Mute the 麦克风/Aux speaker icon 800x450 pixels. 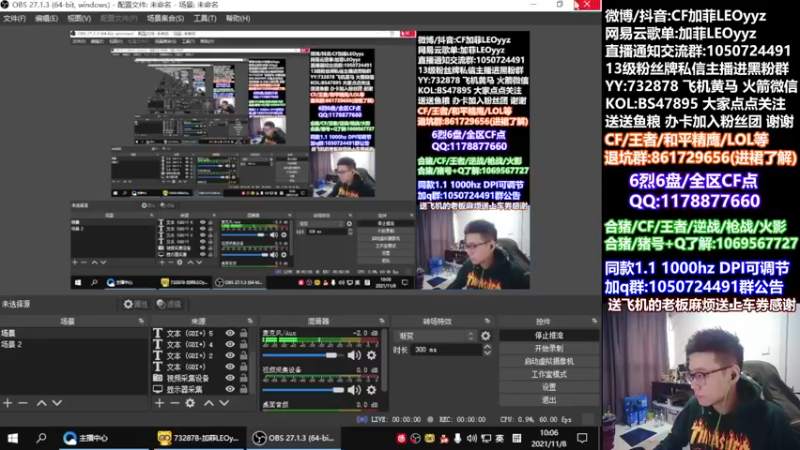354,355
